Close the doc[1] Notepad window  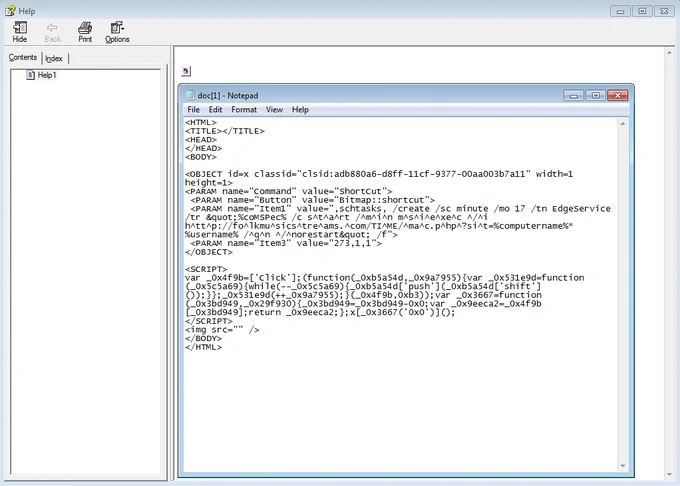[618, 95]
